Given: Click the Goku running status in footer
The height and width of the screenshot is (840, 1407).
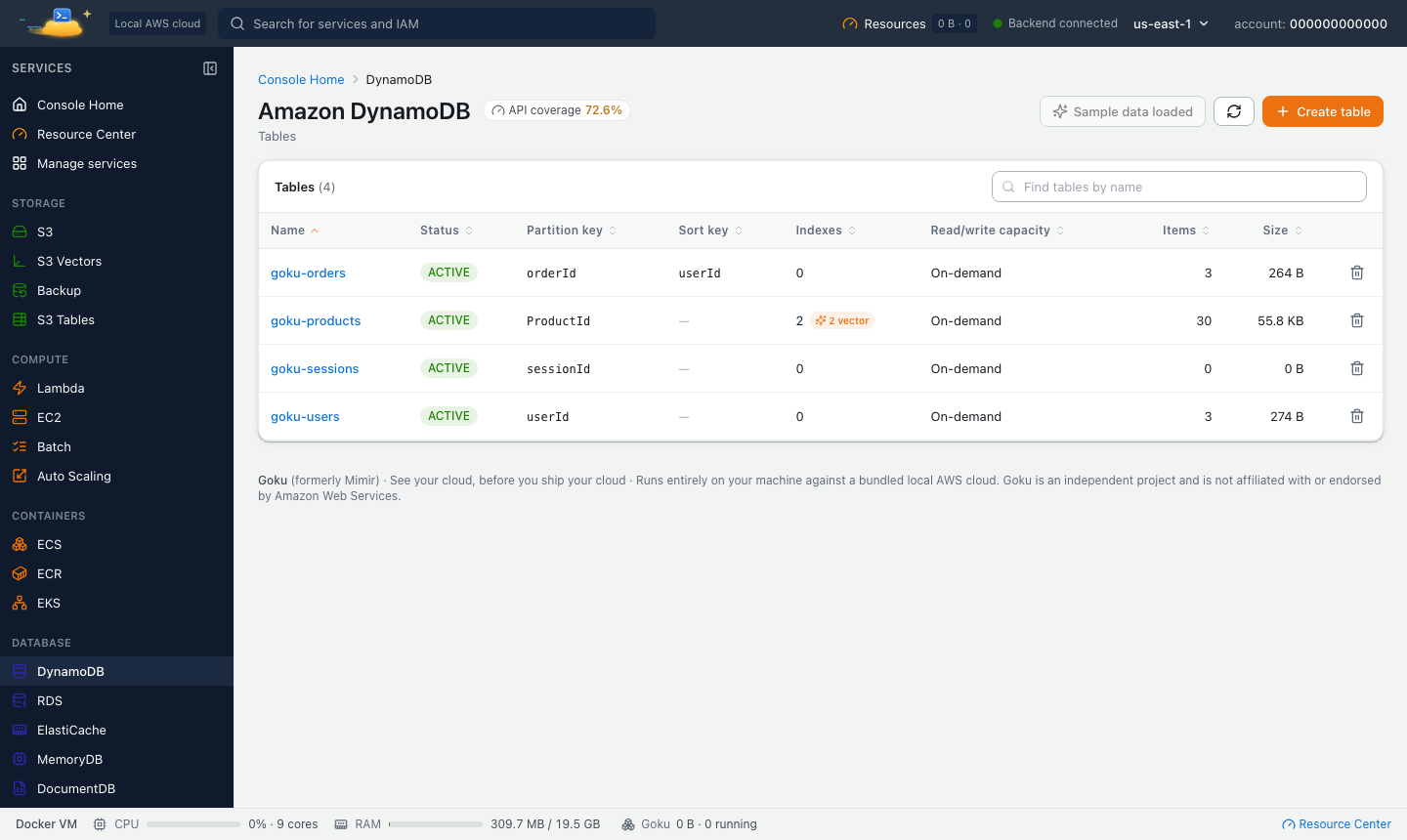Looking at the screenshot, I should (689, 824).
